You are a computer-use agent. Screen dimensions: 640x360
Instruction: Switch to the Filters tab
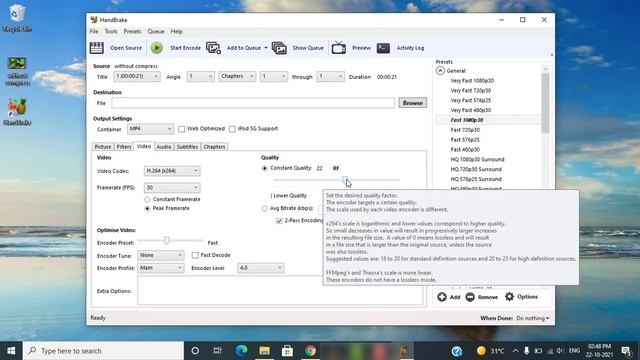pyautogui.click(x=124, y=147)
